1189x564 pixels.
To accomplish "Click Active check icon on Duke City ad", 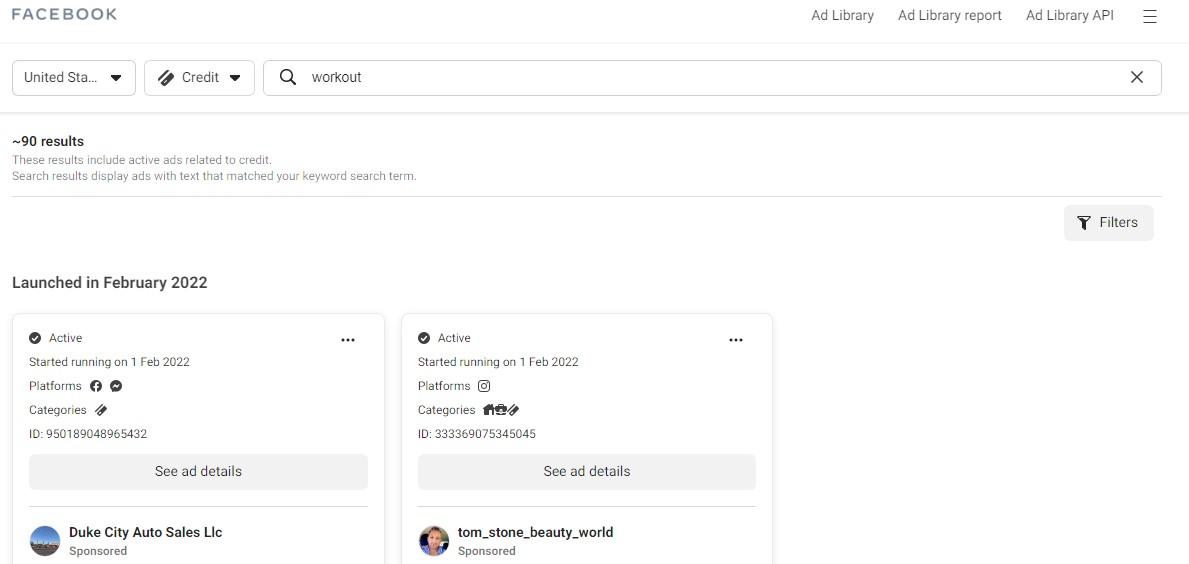I will [35, 338].
